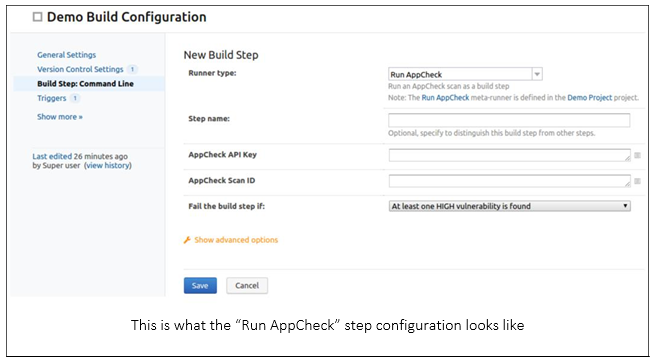Cancel the new build step
Image resolution: width=655 pixels, height=361 pixels.
coord(247,286)
